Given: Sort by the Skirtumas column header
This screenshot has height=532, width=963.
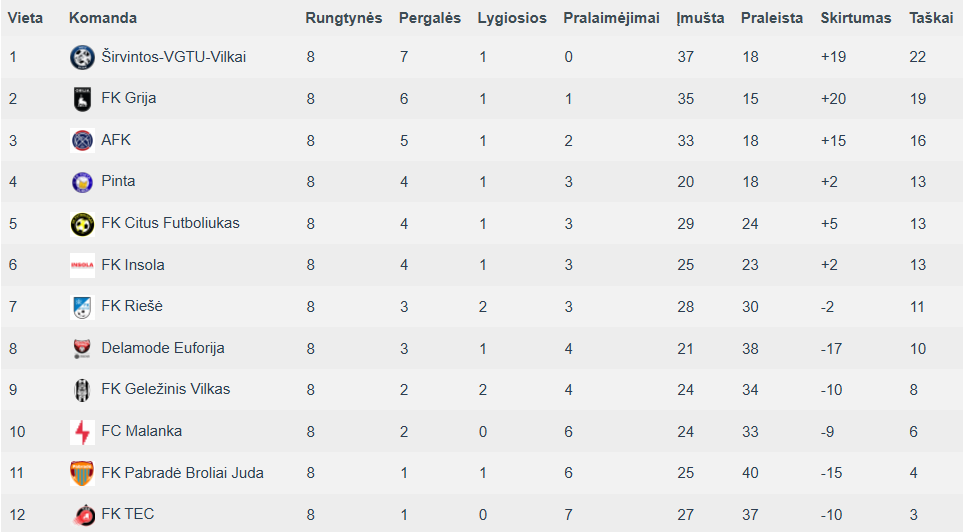Looking at the screenshot, I should point(856,18).
